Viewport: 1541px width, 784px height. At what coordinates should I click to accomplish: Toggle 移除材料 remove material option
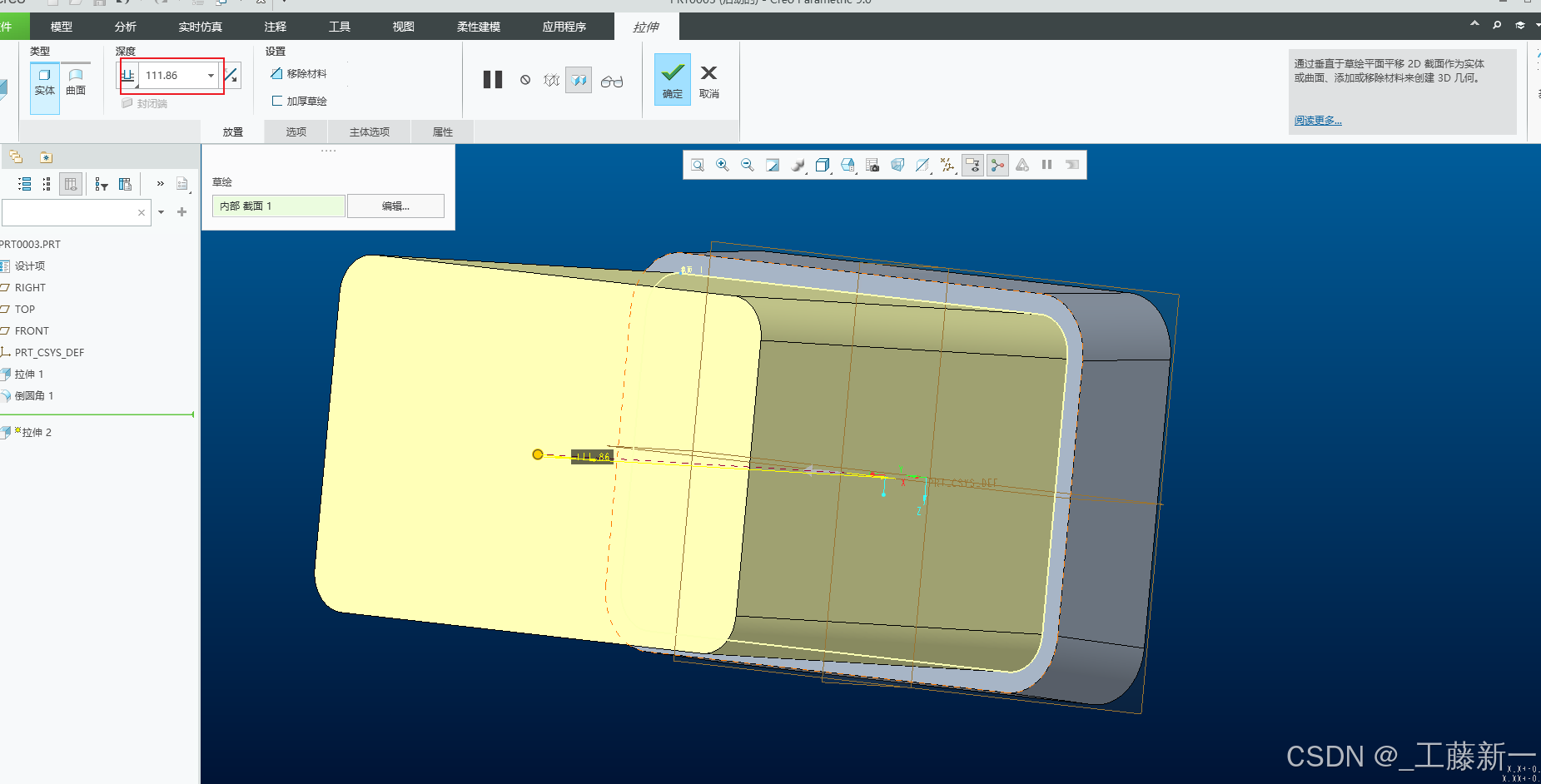point(299,73)
